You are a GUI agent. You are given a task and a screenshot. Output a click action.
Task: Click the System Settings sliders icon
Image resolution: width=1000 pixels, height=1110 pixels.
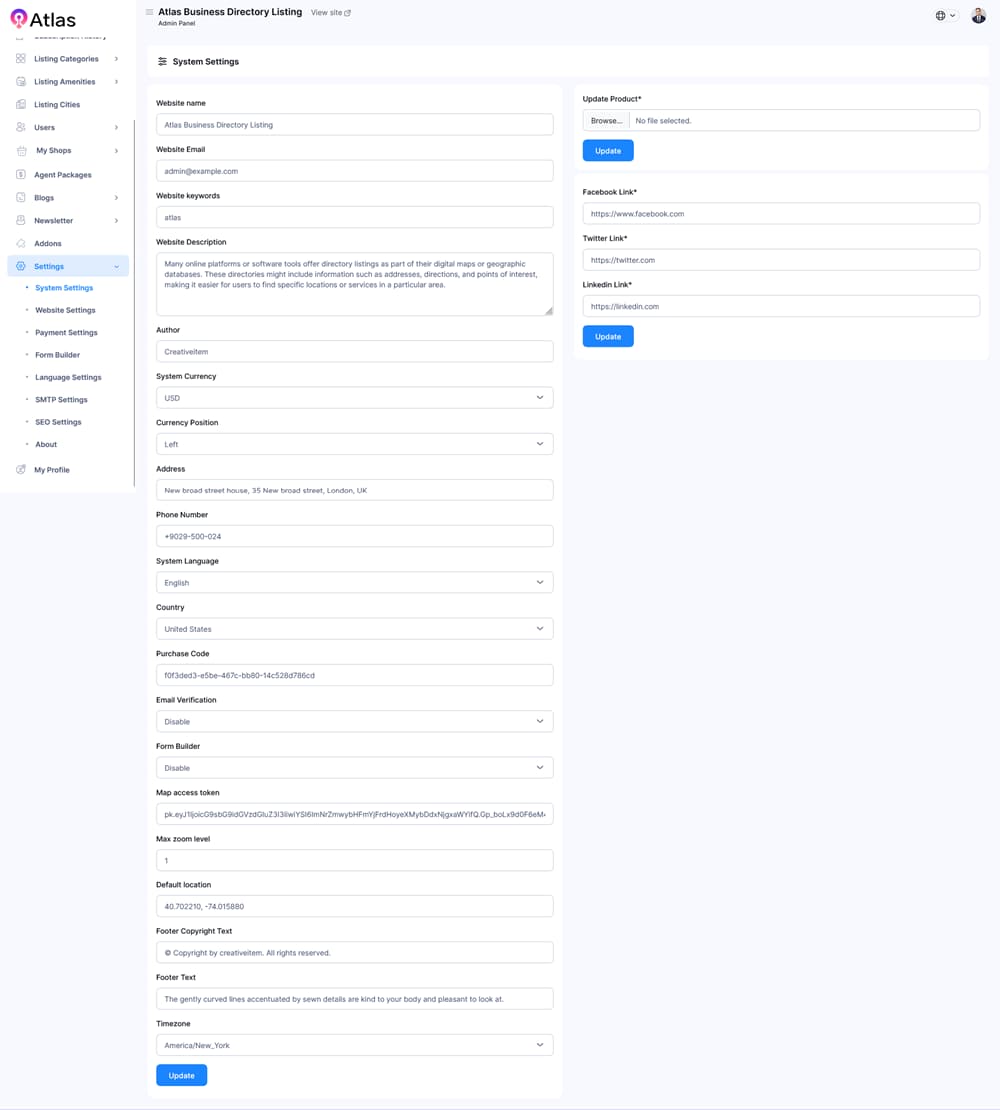[162, 62]
